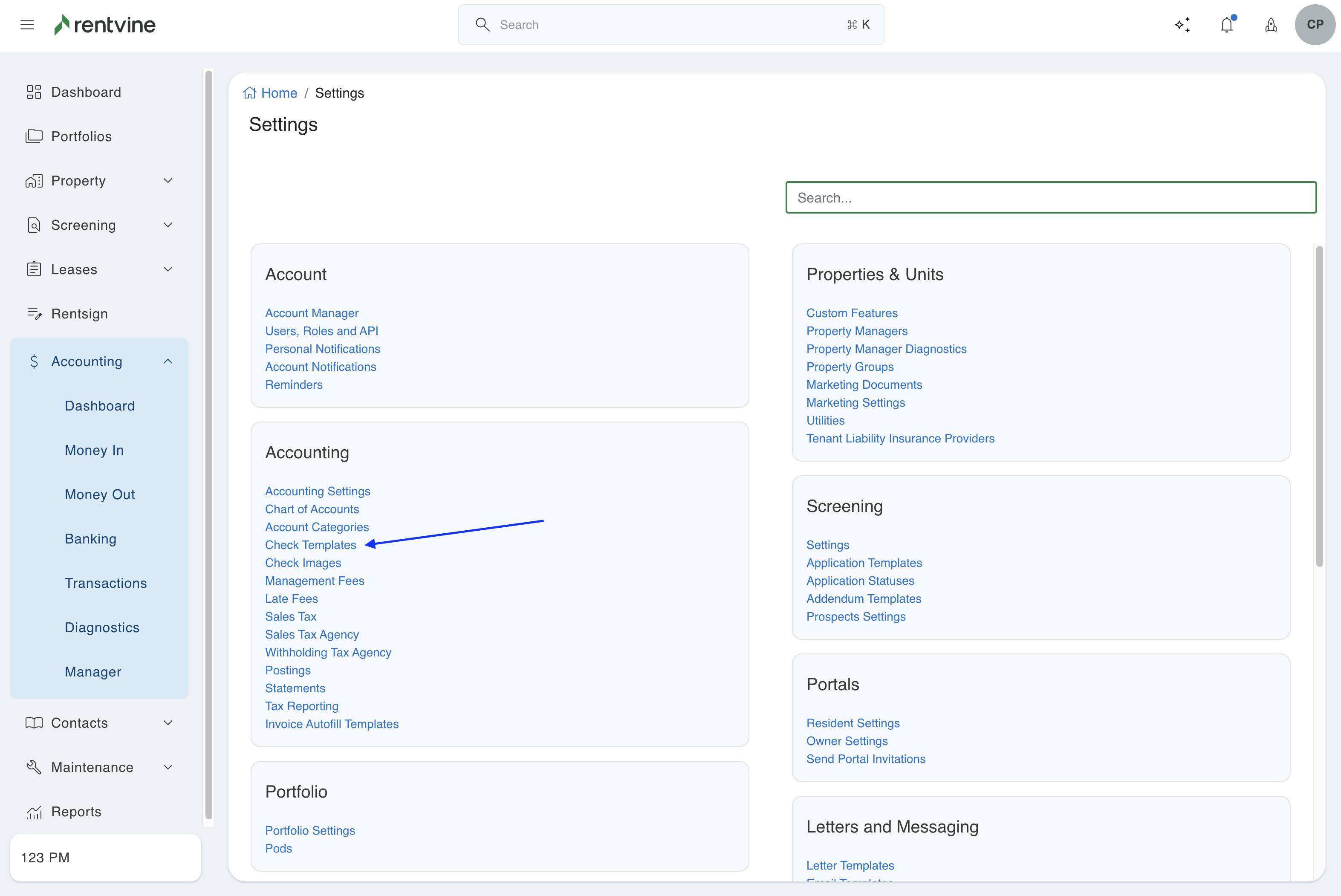The height and width of the screenshot is (896, 1341).
Task: Open the notifications bell
Action: 1226,25
